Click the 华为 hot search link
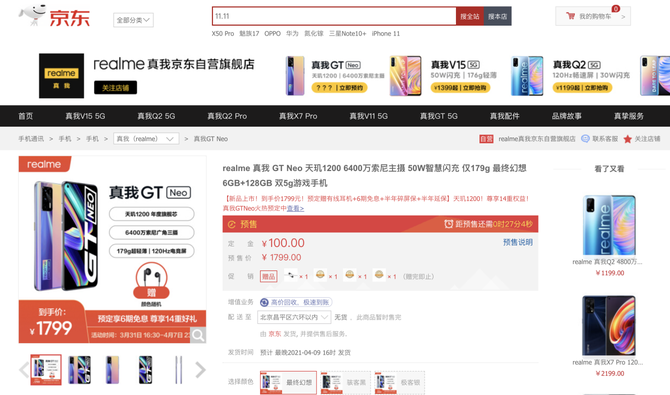This screenshot has width=670, height=395. pos(292,33)
